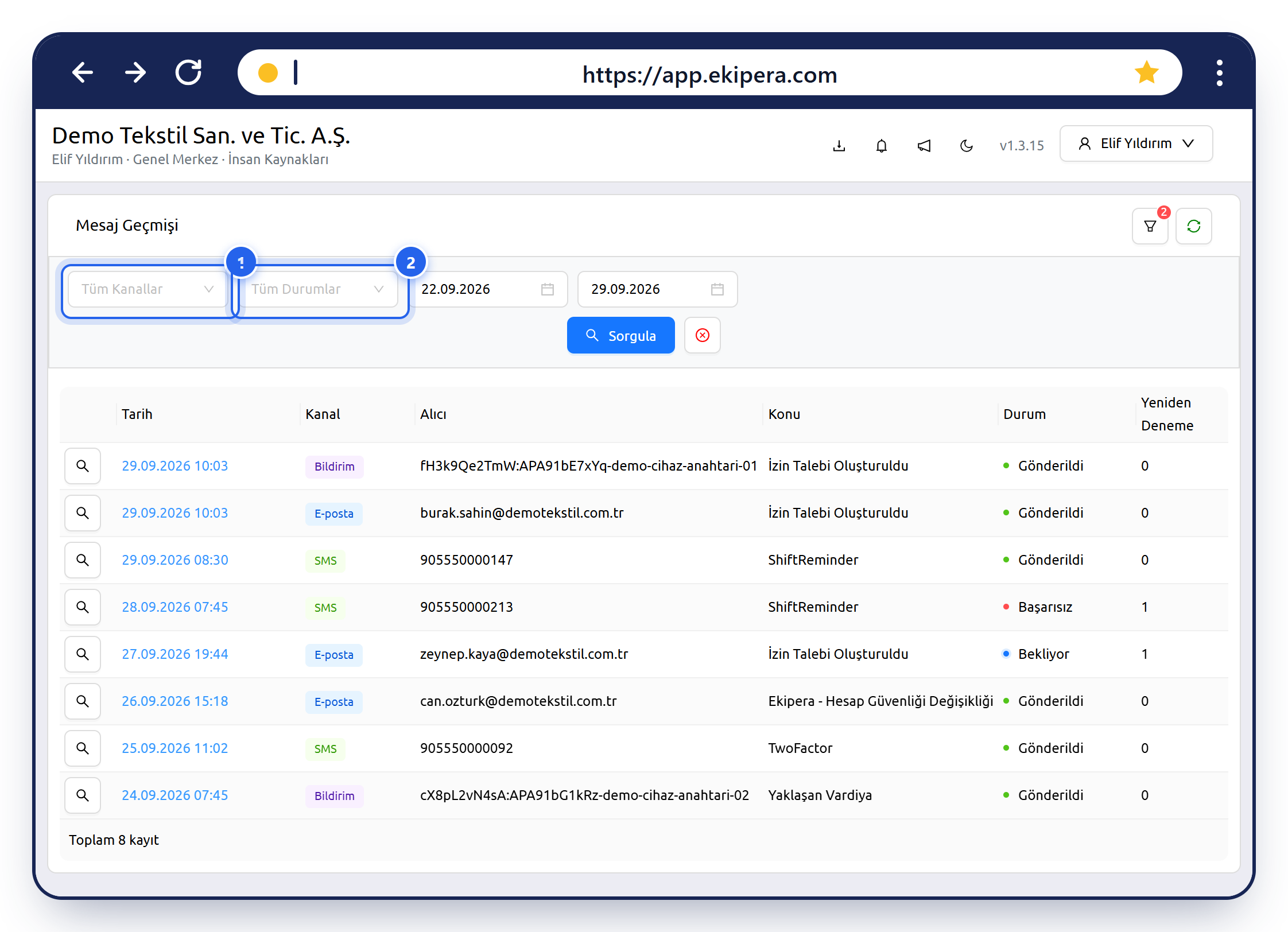View details of the fH3k9Qe2TmW notification row
The image size is (1288, 932).
click(83, 466)
